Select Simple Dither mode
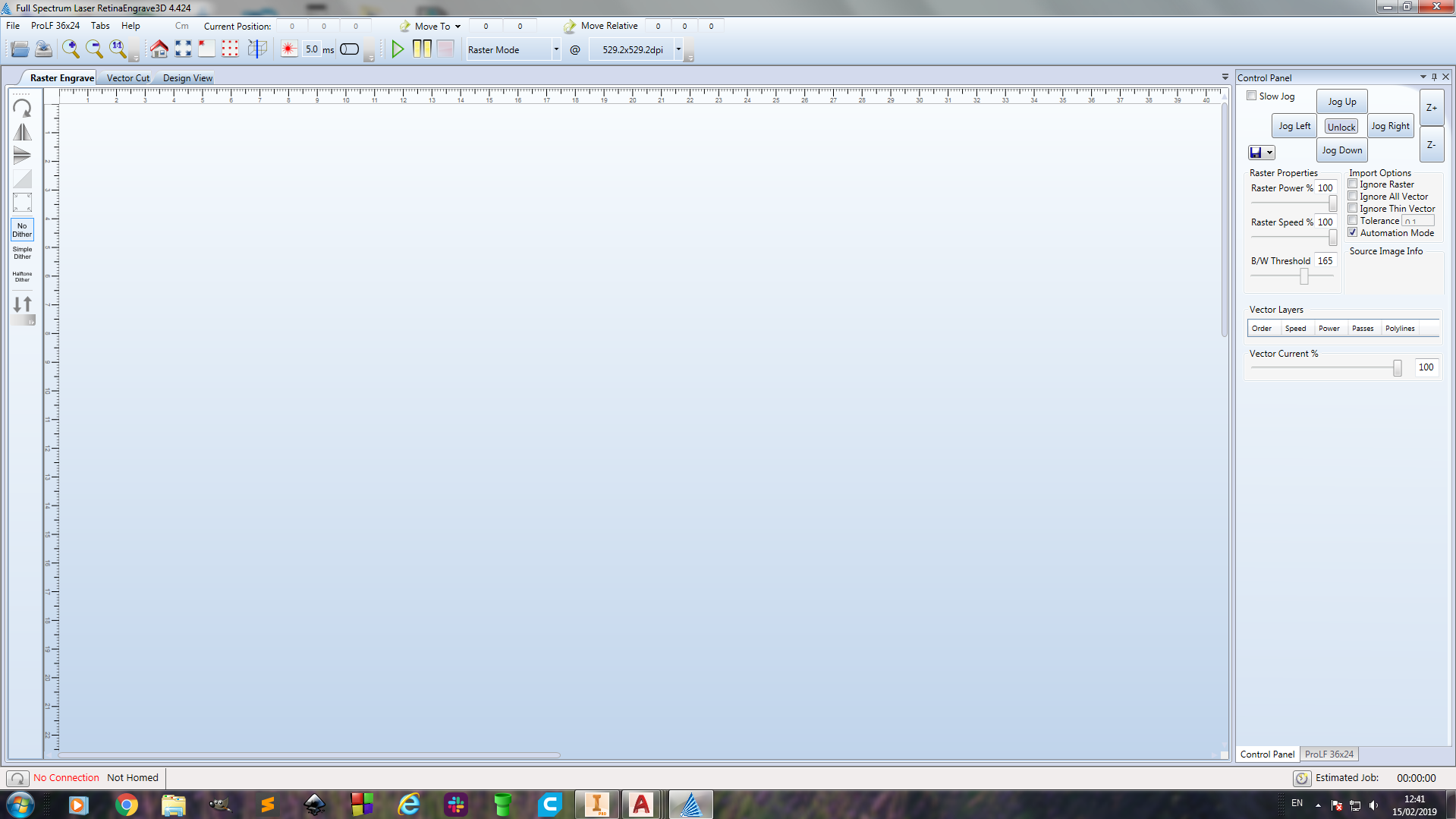 [23, 253]
